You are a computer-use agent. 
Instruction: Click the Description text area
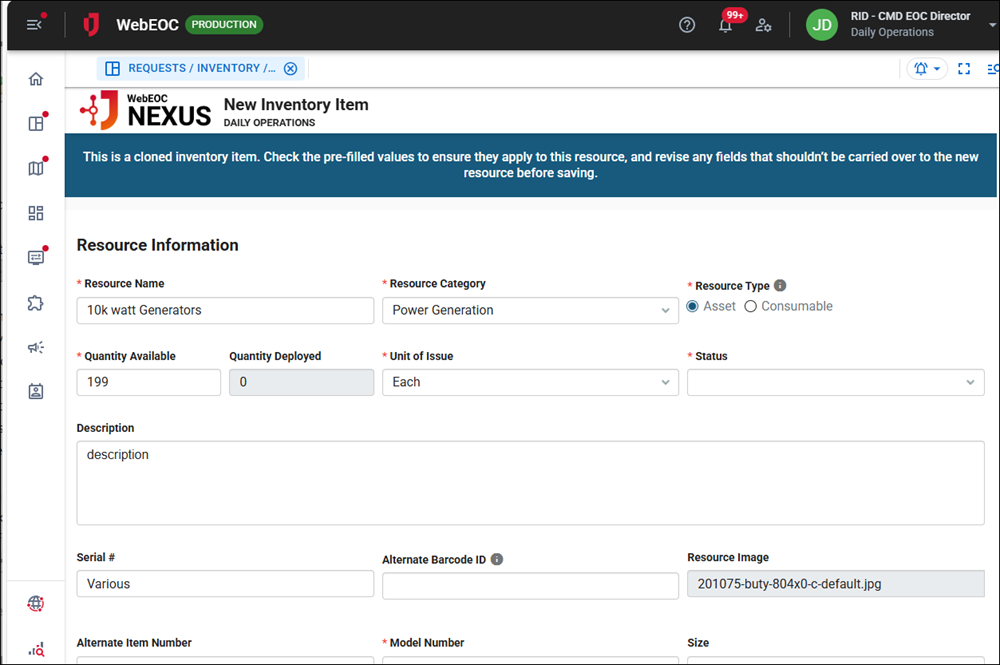pyautogui.click(x=530, y=482)
